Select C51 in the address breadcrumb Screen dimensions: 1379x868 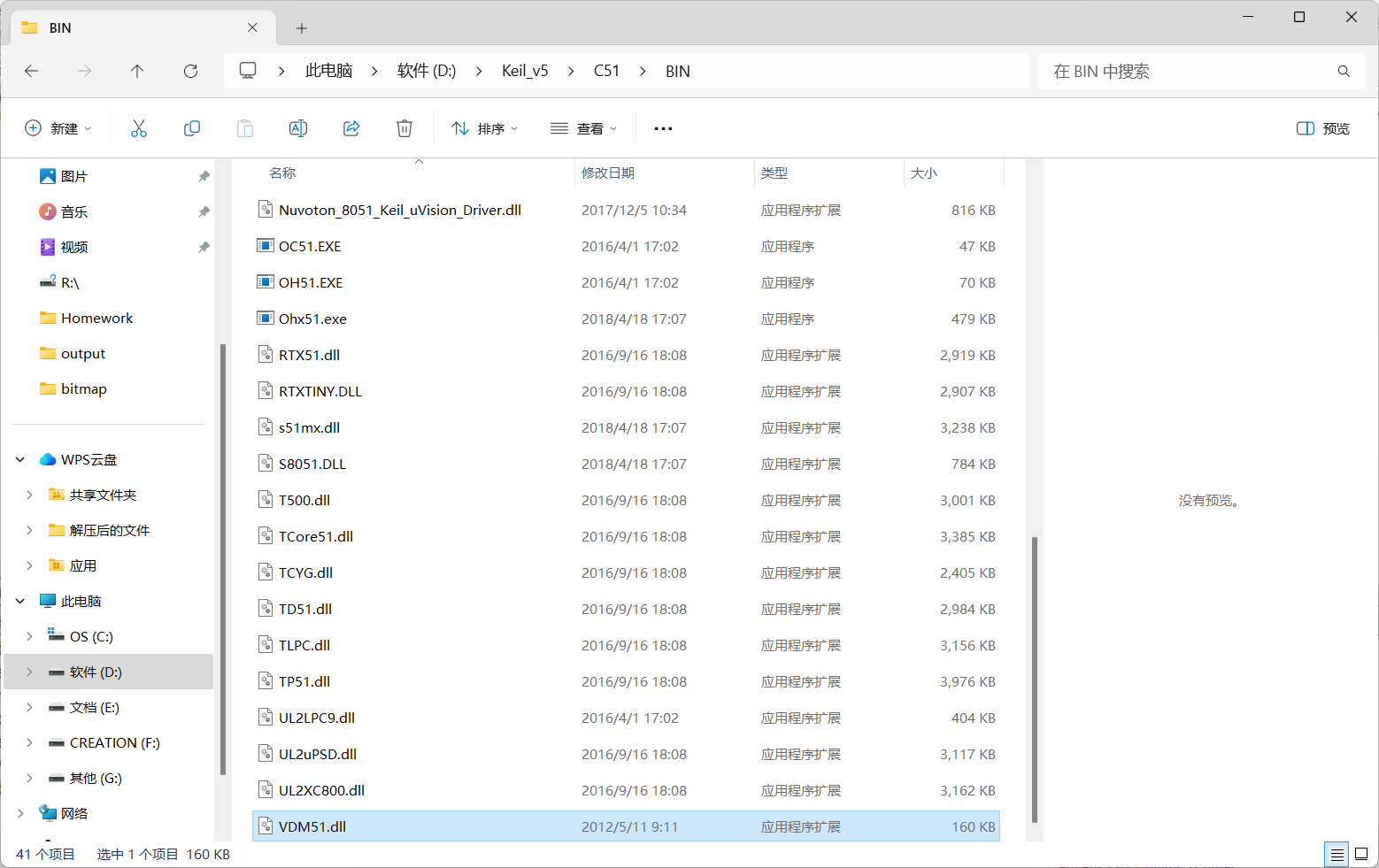tap(606, 71)
